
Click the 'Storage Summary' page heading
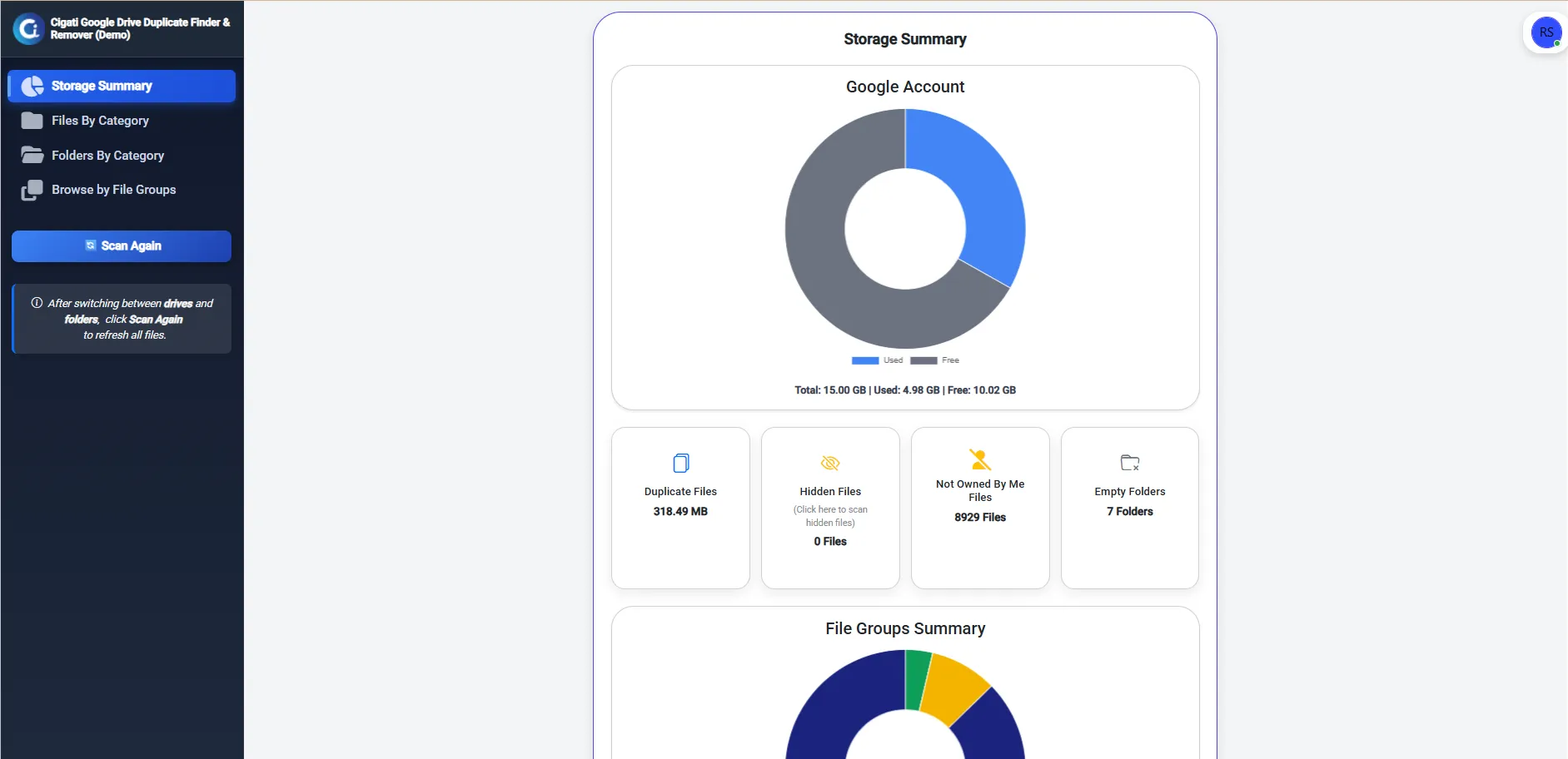pyautogui.click(x=905, y=39)
